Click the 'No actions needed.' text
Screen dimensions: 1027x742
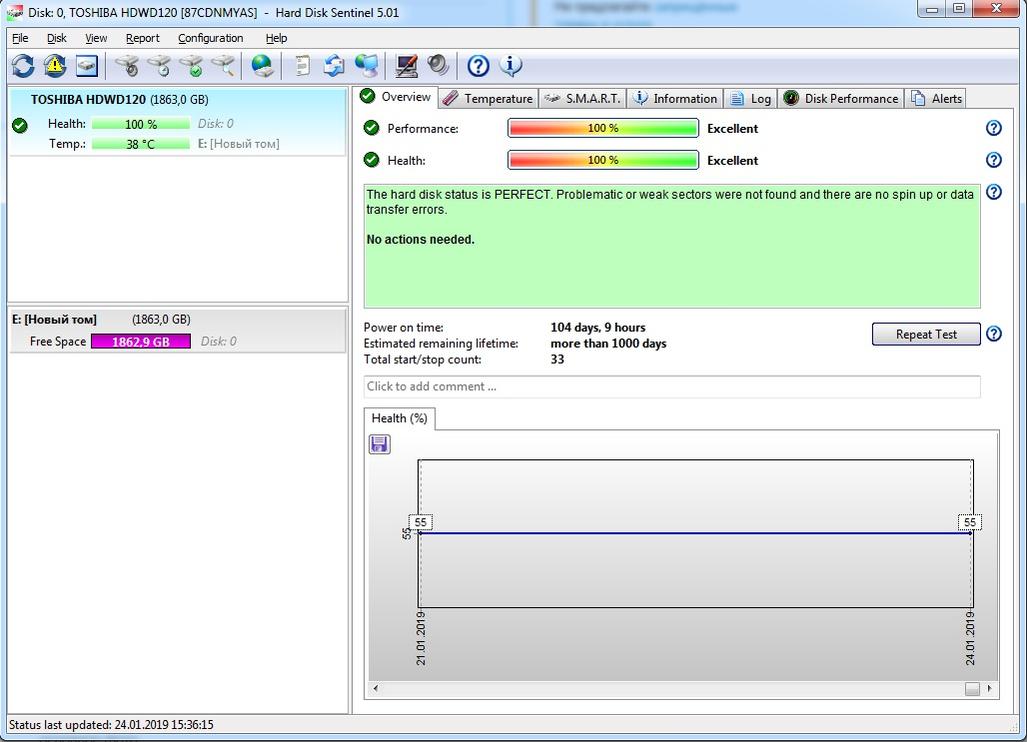pyautogui.click(x=420, y=240)
